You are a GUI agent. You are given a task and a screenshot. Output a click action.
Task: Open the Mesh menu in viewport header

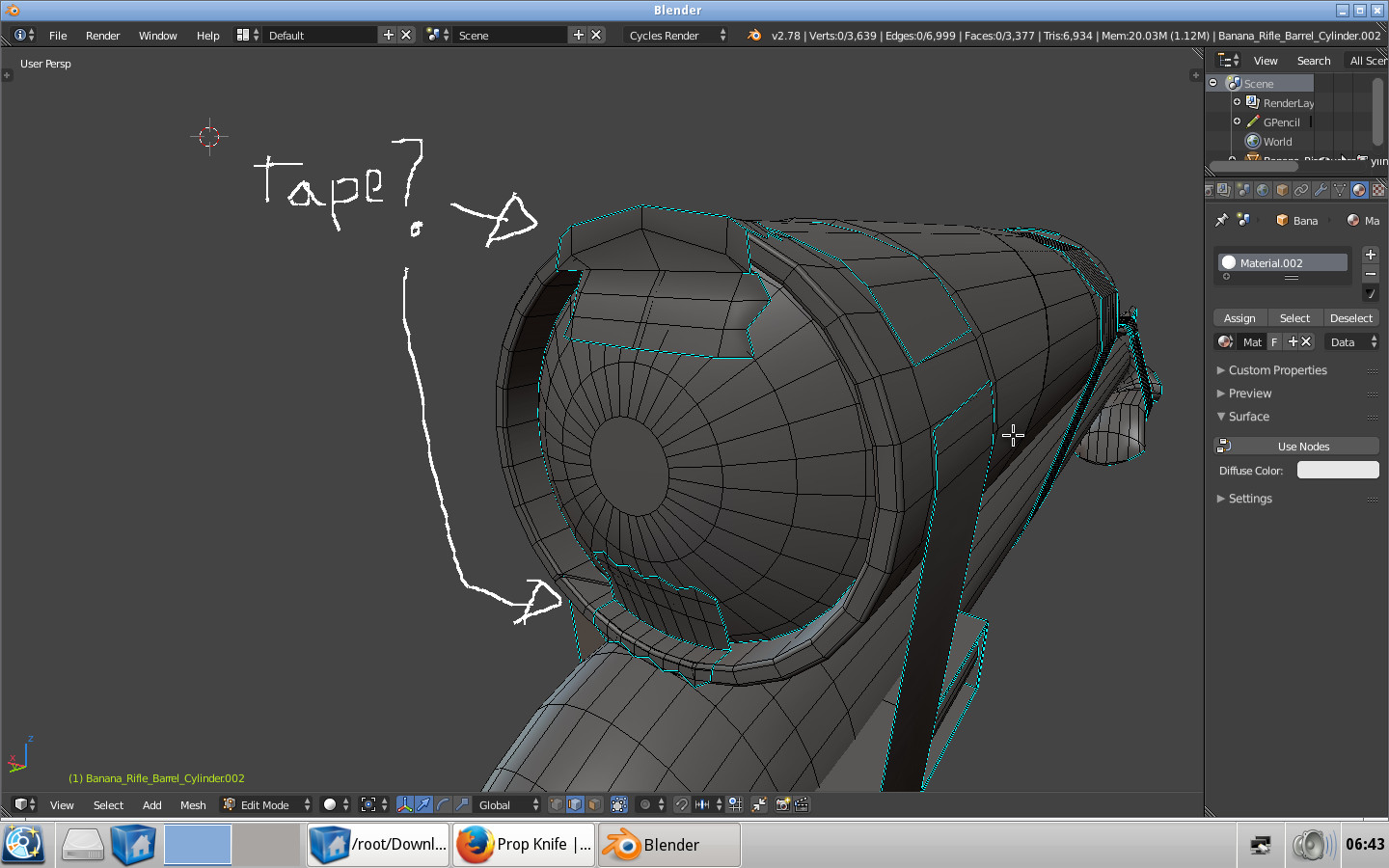click(x=193, y=805)
